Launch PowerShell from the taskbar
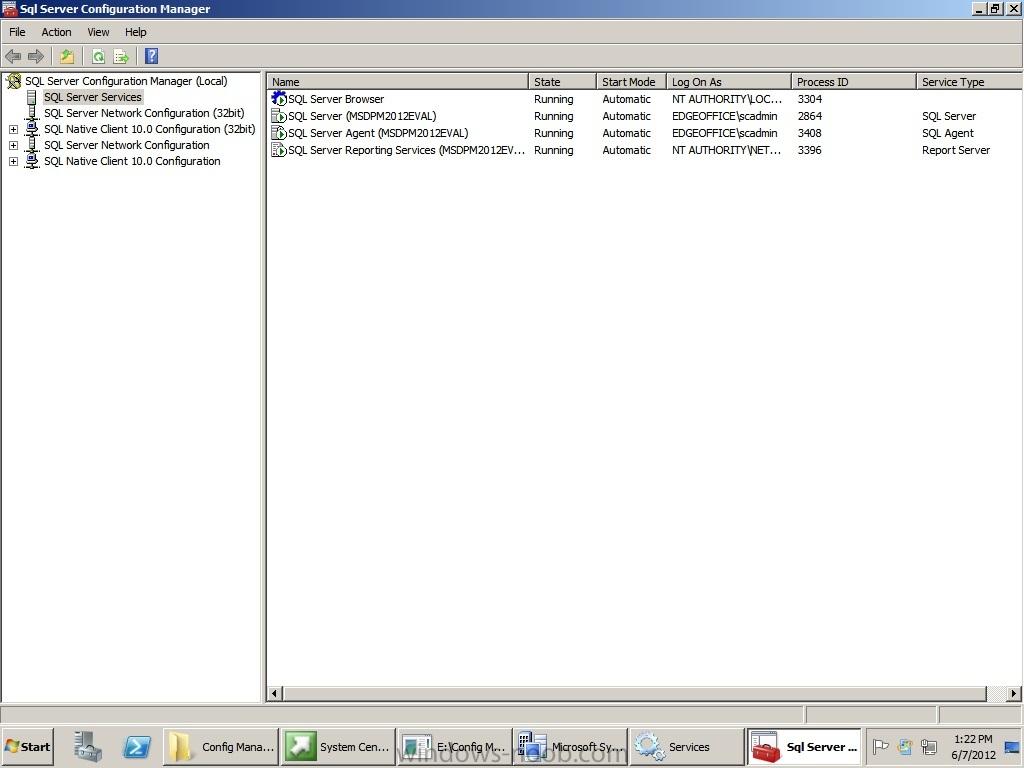Image resolution: width=1024 pixels, height=768 pixels. pos(136,746)
